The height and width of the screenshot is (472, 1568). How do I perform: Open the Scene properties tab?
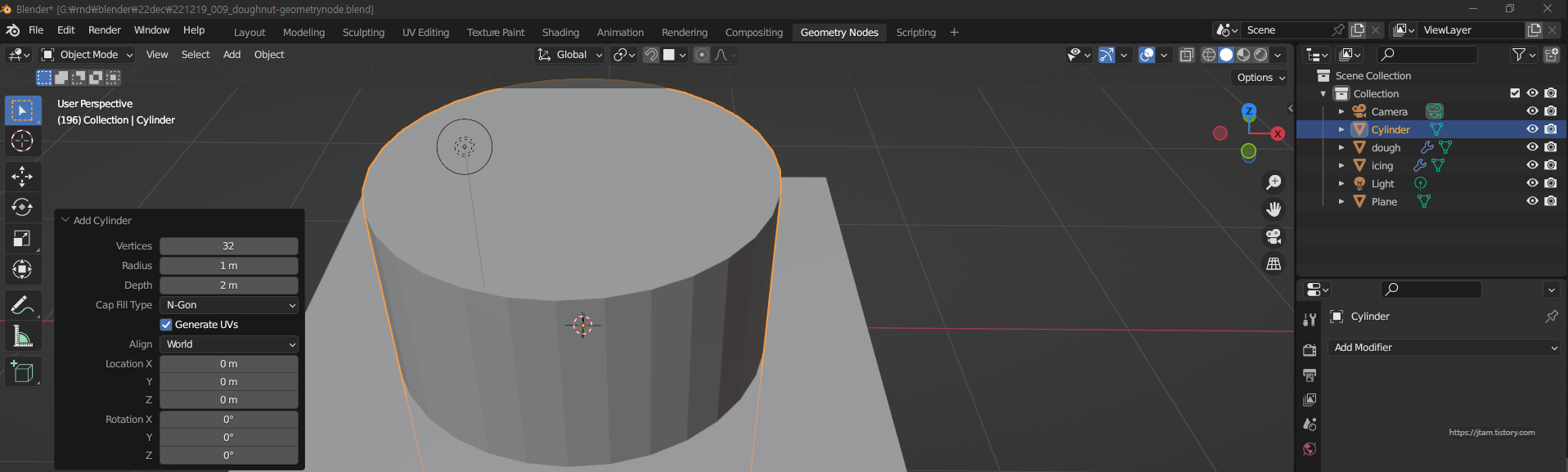1310,424
